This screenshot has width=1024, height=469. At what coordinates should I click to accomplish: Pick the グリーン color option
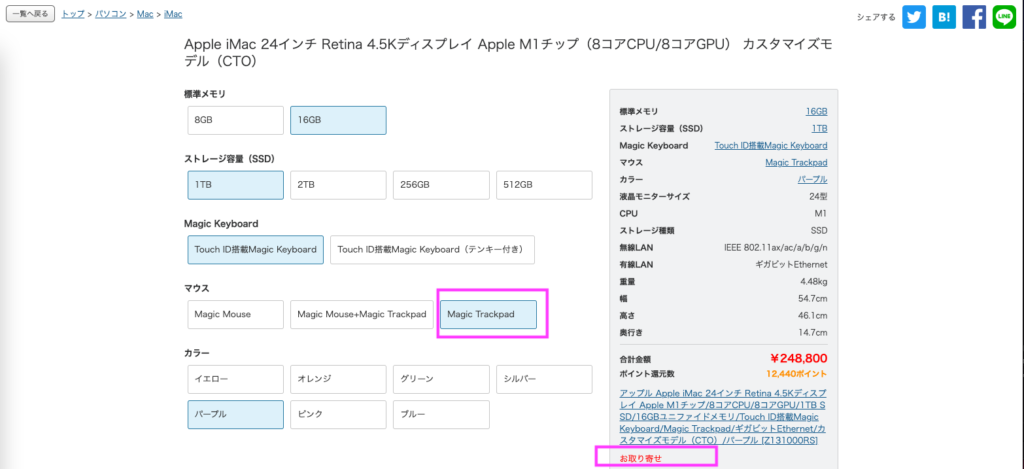[x=441, y=379]
